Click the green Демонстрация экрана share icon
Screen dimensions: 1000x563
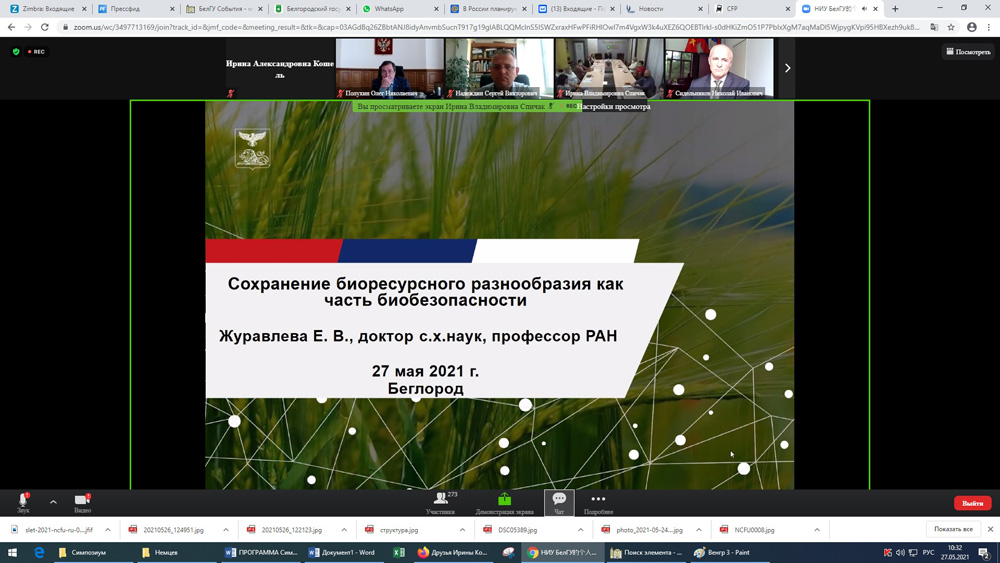[505, 500]
